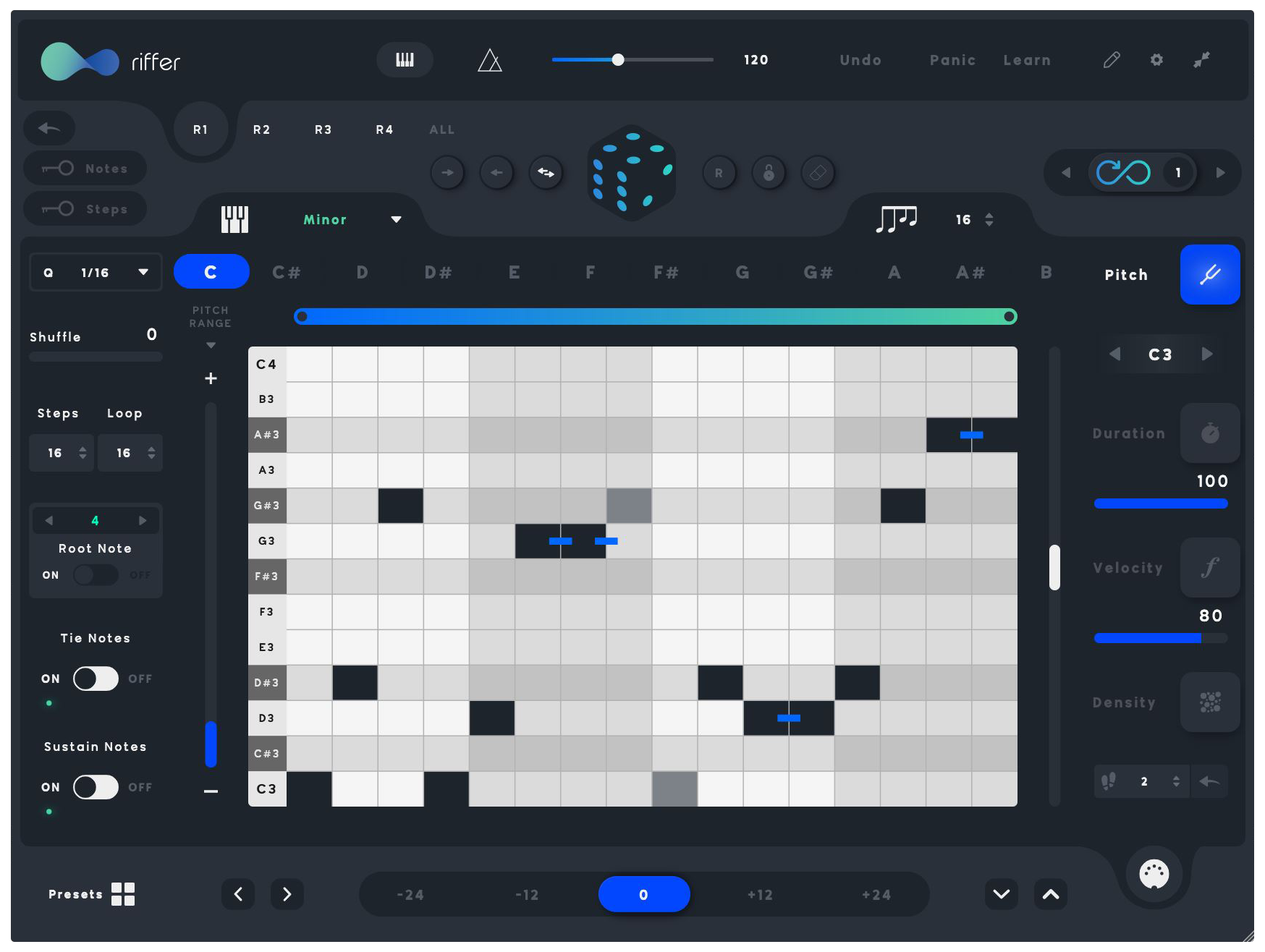Select the Velocity forte icon
Image resolution: width=1265 pixels, height=952 pixels.
coord(1209,567)
